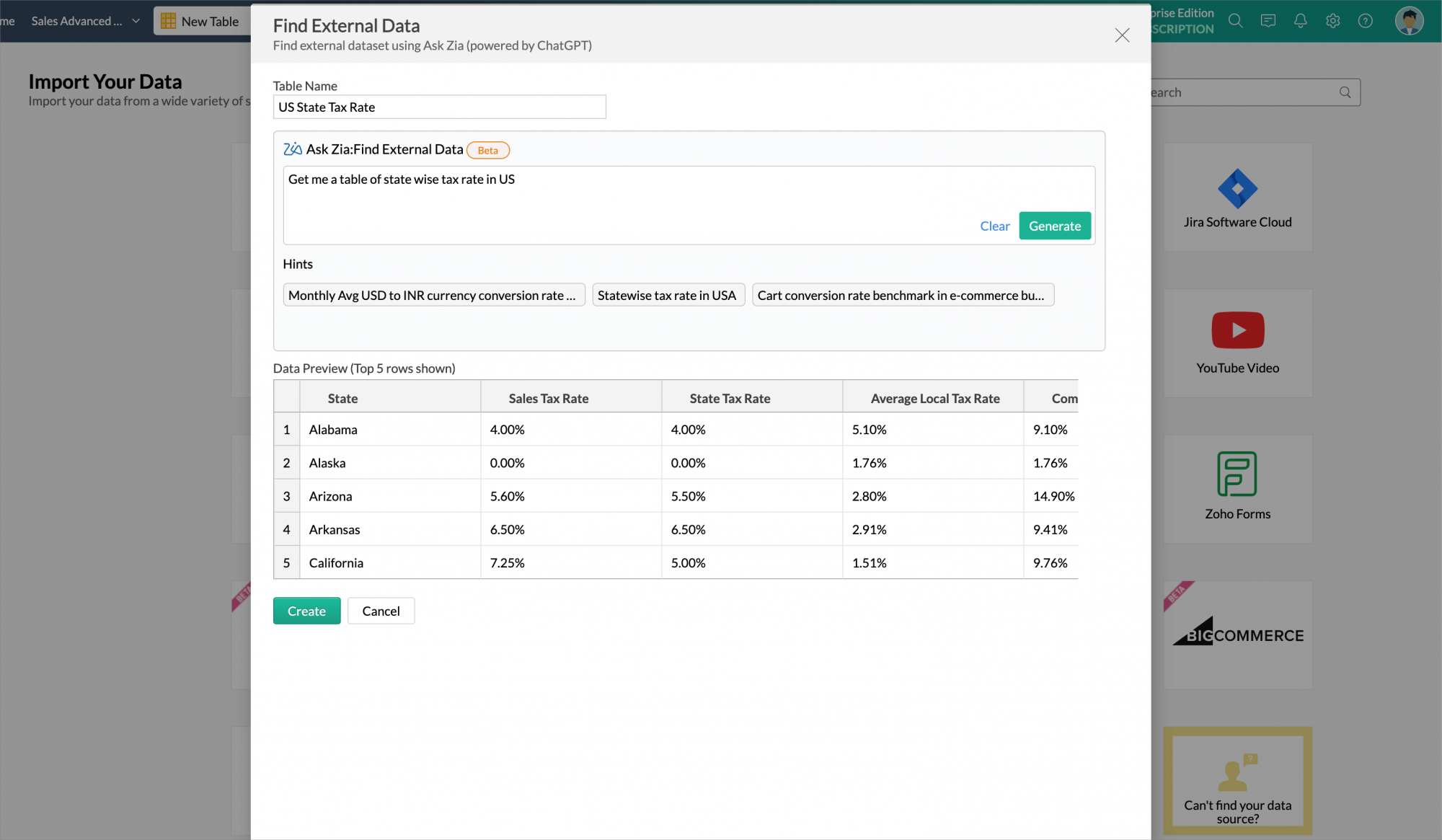This screenshot has width=1442, height=840.
Task: Click the search magnifier icon in header
Action: [1235, 21]
